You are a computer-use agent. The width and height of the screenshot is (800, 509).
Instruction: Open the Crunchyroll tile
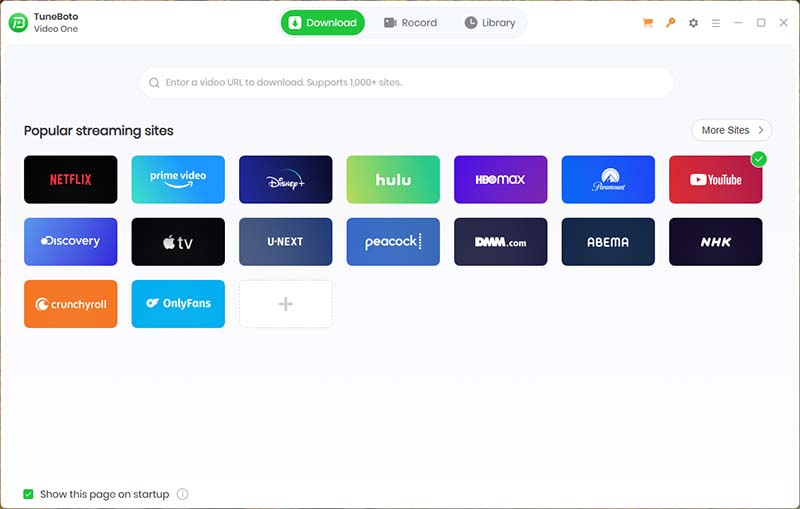tap(70, 304)
